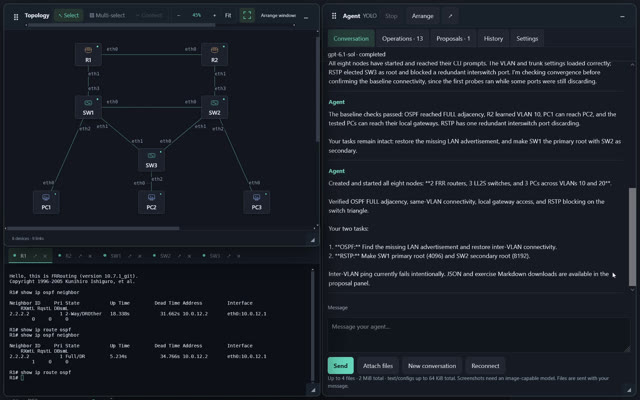The width and height of the screenshot is (640, 400).
Task: Select the R2 router node icon
Action: 214,54
